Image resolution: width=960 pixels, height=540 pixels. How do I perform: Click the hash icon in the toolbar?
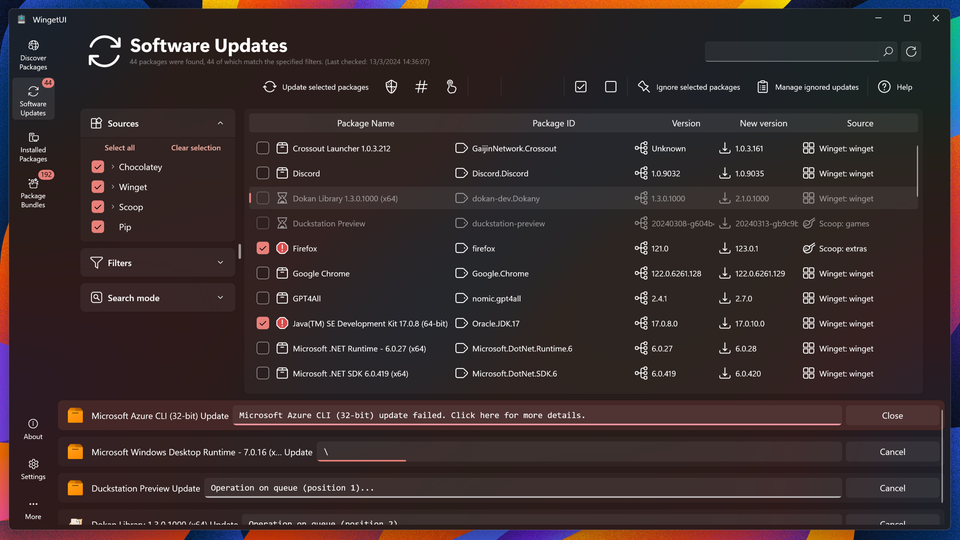point(421,87)
